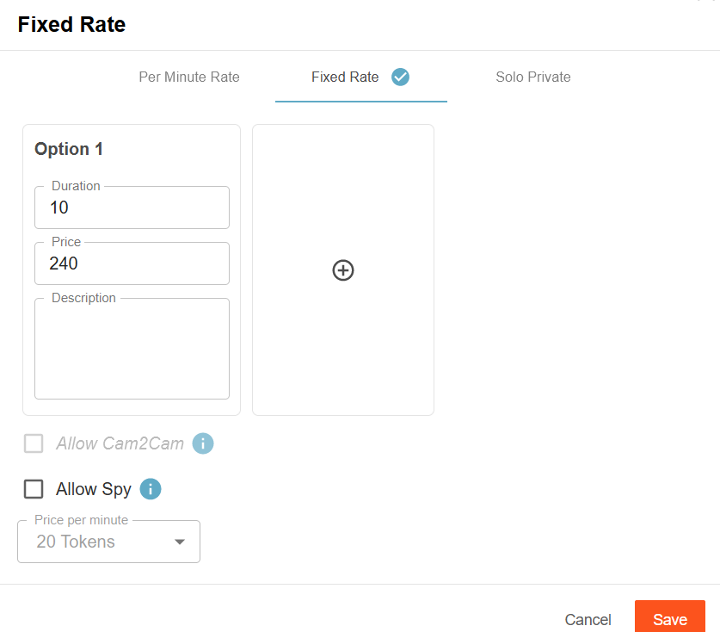Image resolution: width=720 pixels, height=632 pixels.
Task: Focus the Price field showing 240
Action: [132, 264]
